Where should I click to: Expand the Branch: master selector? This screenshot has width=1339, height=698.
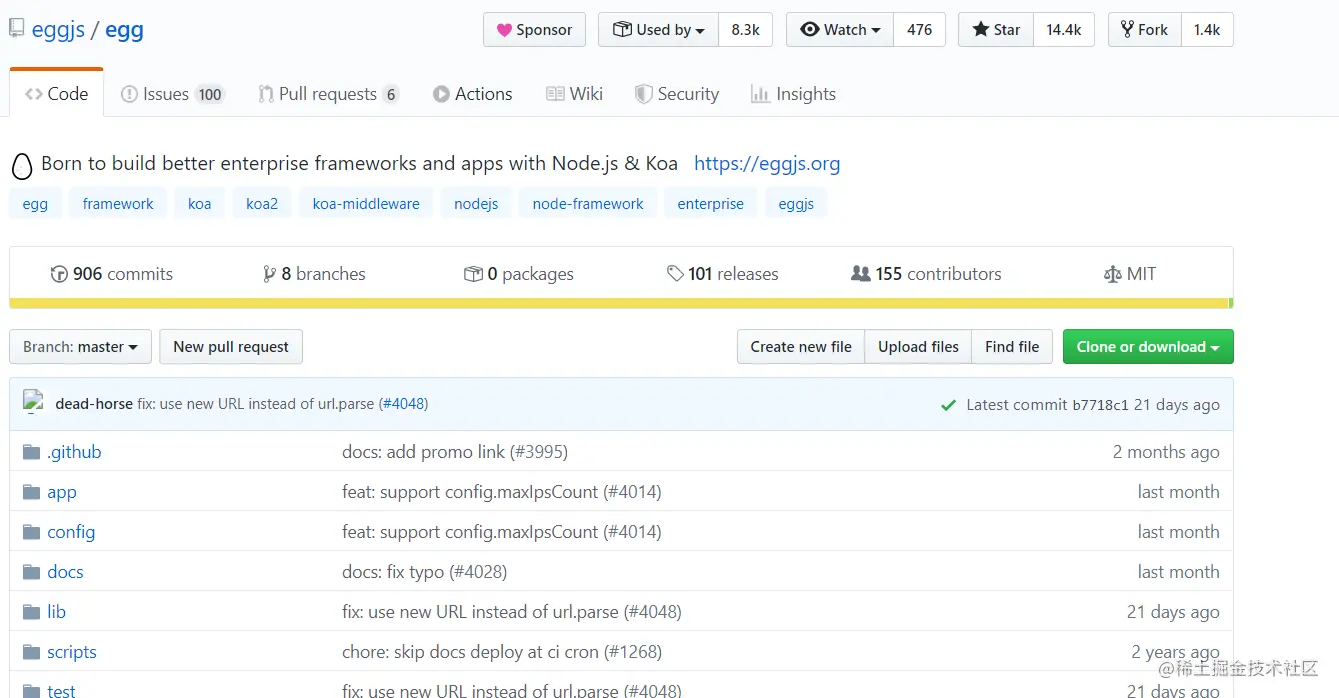click(80, 347)
